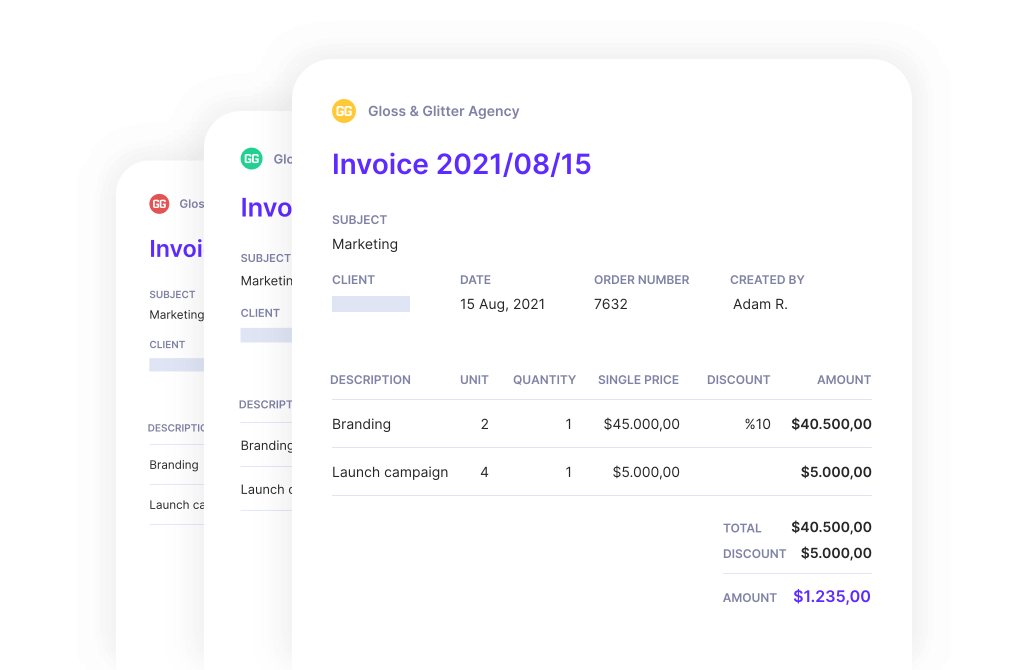The height and width of the screenshot is (670, 1030).
Task: Click the 'Marketing' subject value on front invoice
Action: click(x=365, y=244)
